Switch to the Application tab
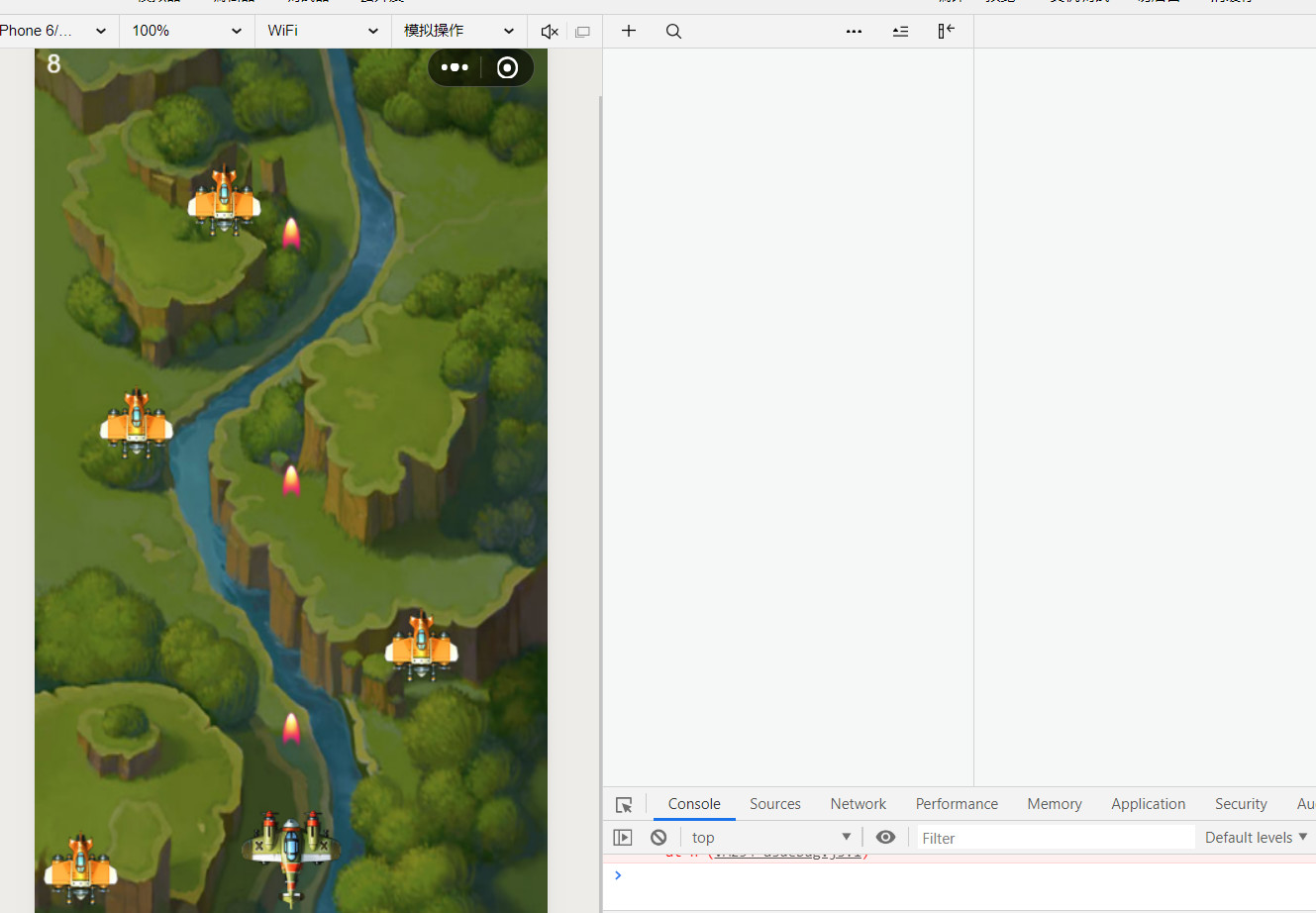Image resolution: width=1316 pixels, height=913 pixels. tap(1148, 804)
